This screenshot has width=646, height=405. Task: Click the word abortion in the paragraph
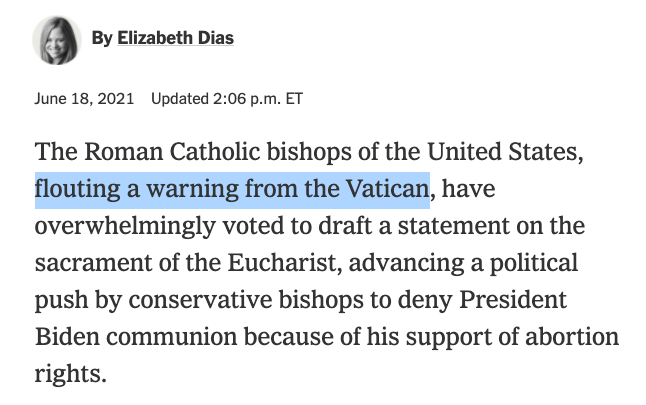point(572,337)
